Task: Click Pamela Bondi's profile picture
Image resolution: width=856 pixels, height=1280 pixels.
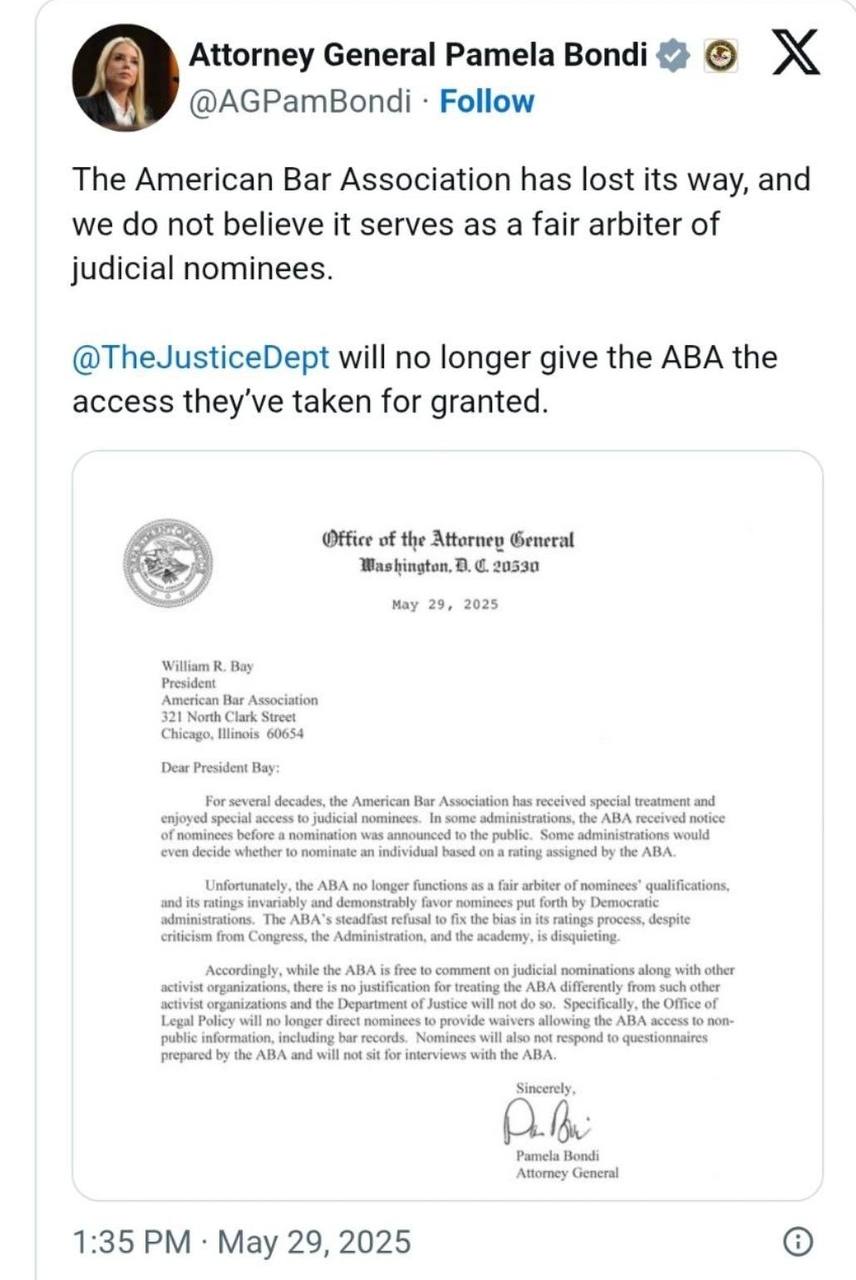Action: tap(123, 75)
